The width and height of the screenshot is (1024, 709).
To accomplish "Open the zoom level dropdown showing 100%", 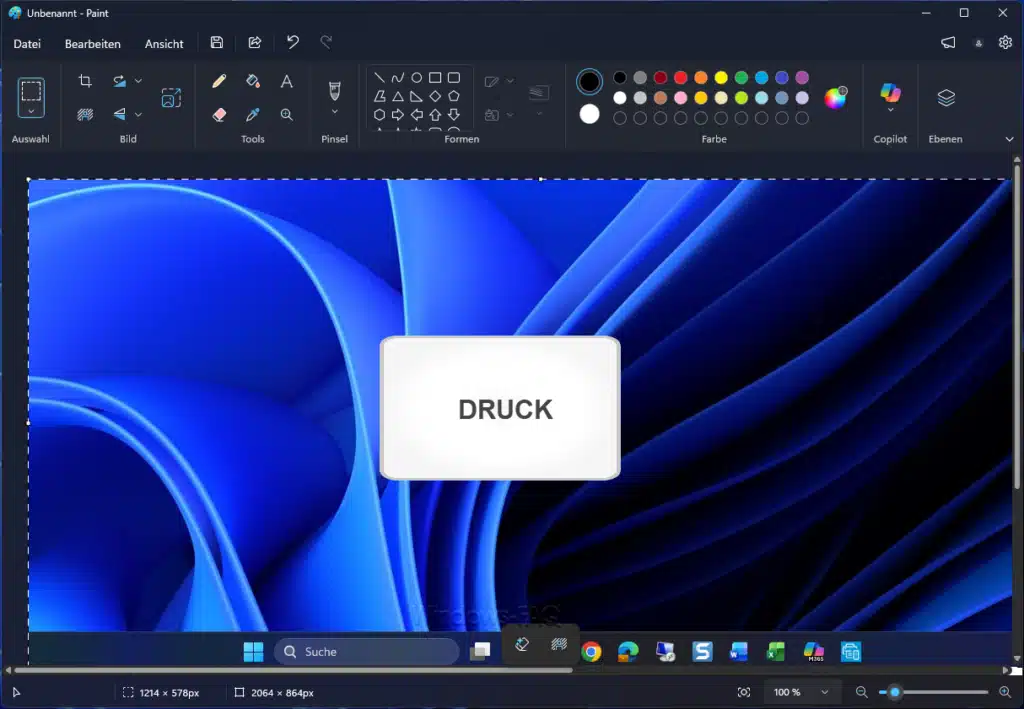I will coord(800,691).
